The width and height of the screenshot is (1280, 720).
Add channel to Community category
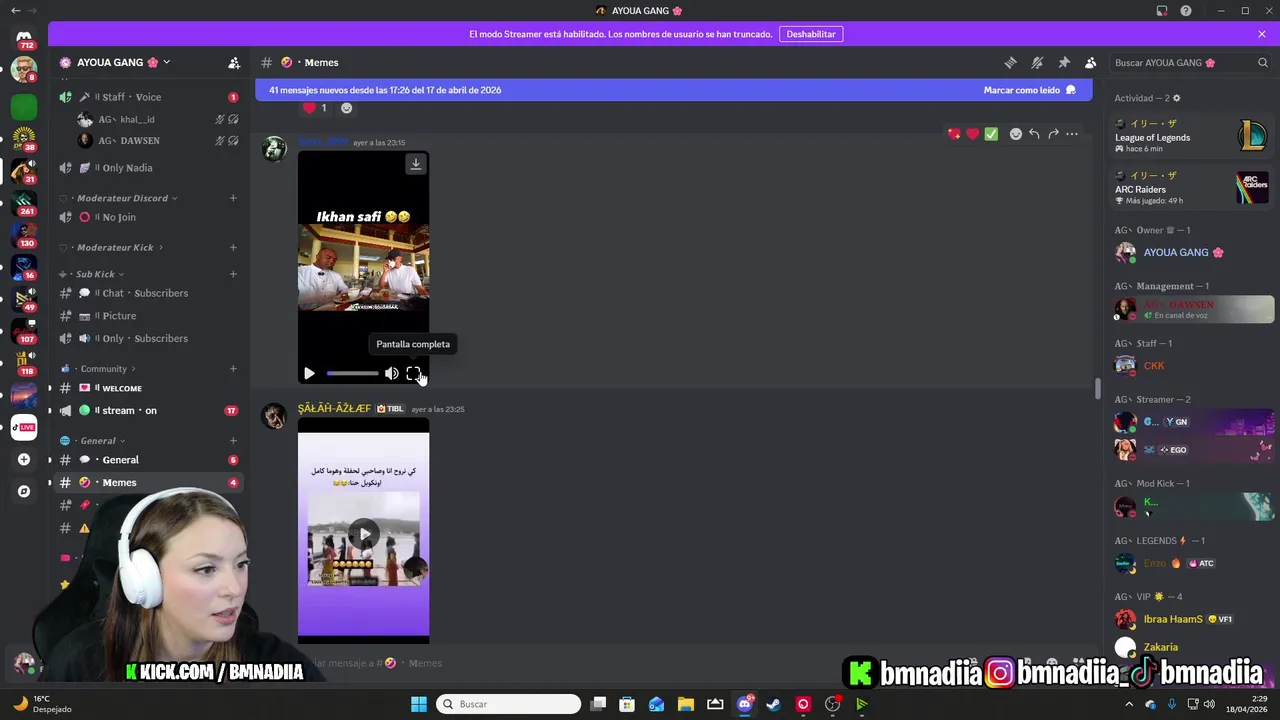tap(233, 369)
